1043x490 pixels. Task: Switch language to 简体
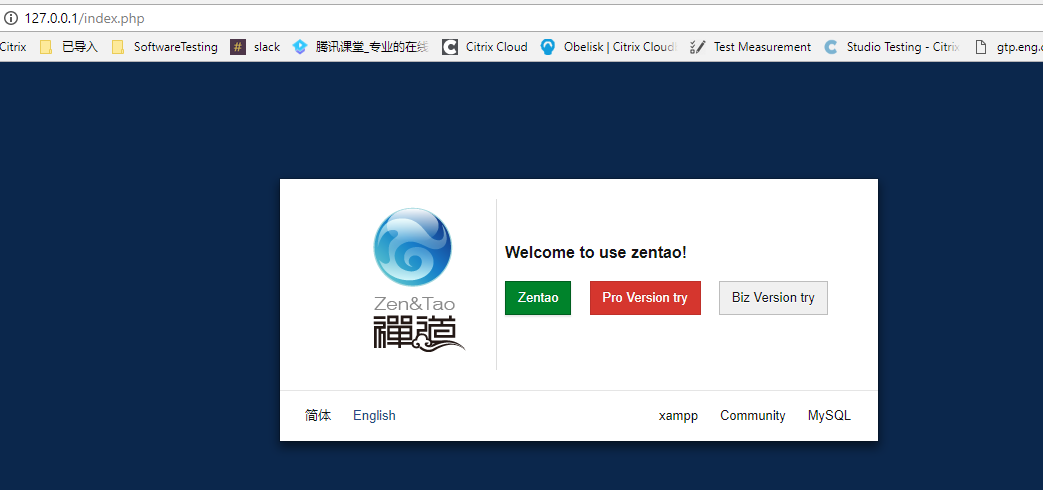(318, 416)
